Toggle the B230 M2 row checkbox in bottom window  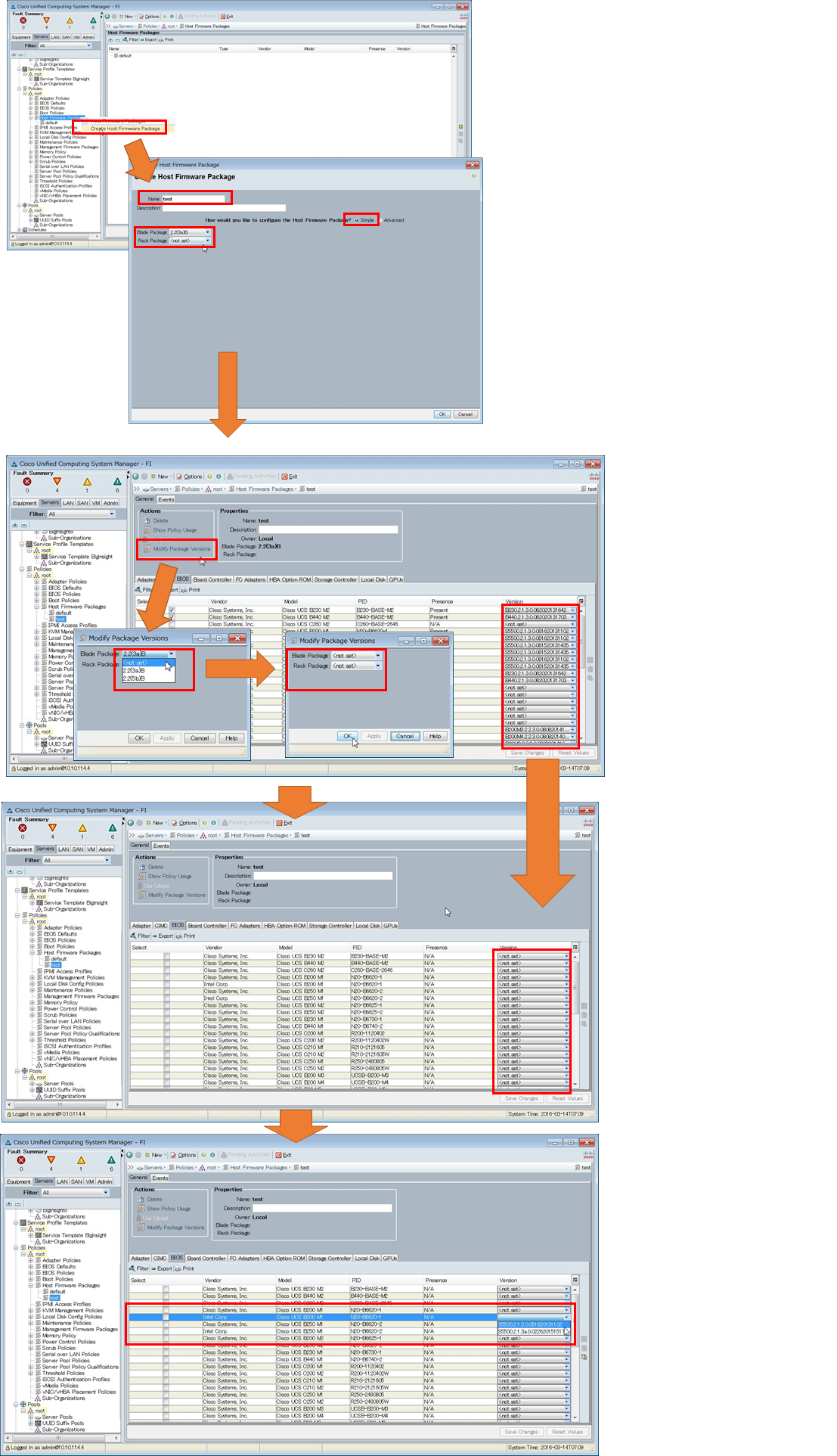pyautogui.click(x=166, y=1289)
